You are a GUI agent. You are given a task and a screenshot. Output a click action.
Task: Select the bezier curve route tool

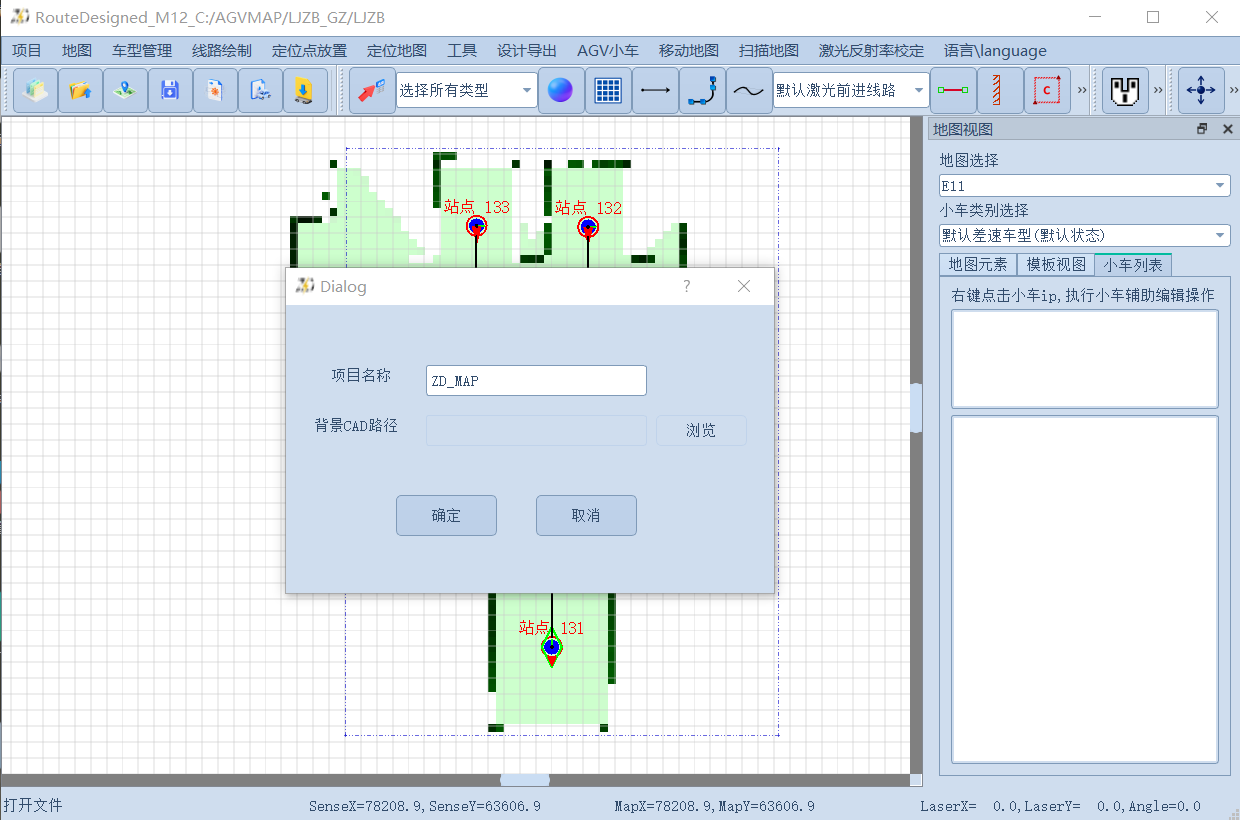(x=702, y=89)
